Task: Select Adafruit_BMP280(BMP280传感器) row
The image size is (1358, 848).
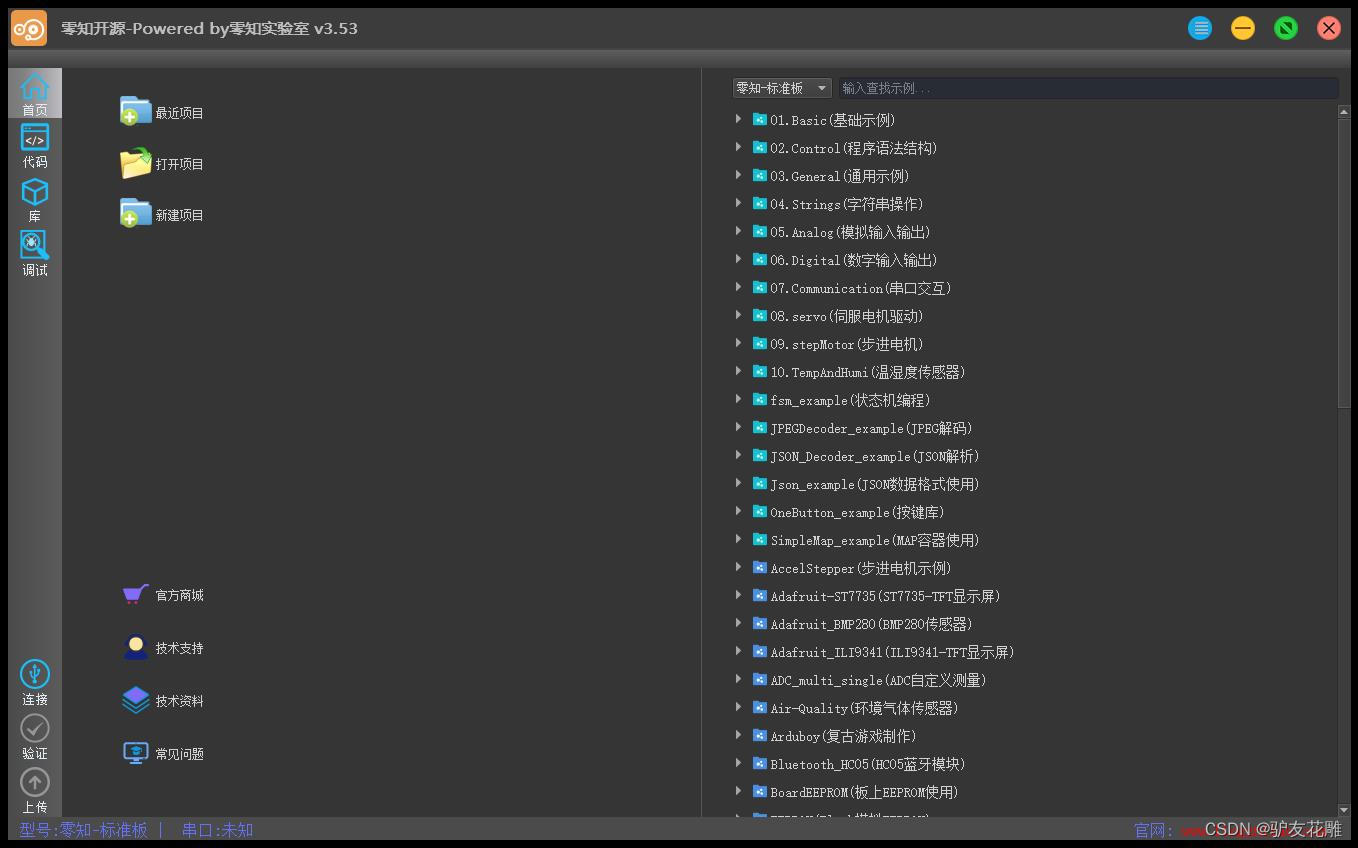Action: click(x=871, y=624)
